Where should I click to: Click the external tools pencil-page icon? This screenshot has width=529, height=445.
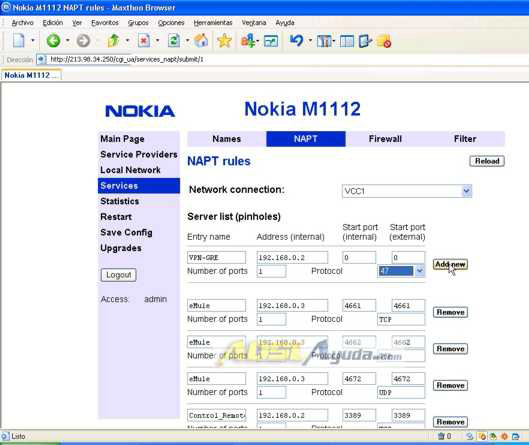click(x=366, y=41)
